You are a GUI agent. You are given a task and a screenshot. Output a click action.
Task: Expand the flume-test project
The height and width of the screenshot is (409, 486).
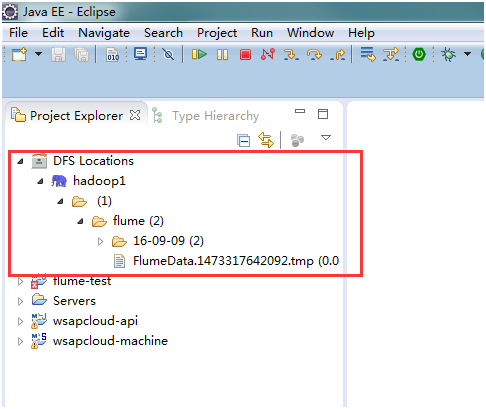[20, 281]
